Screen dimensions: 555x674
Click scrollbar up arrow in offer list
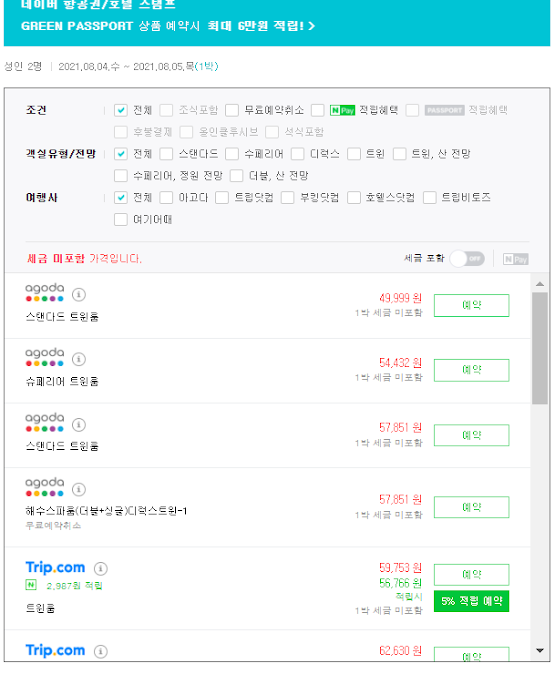point(540,284)
